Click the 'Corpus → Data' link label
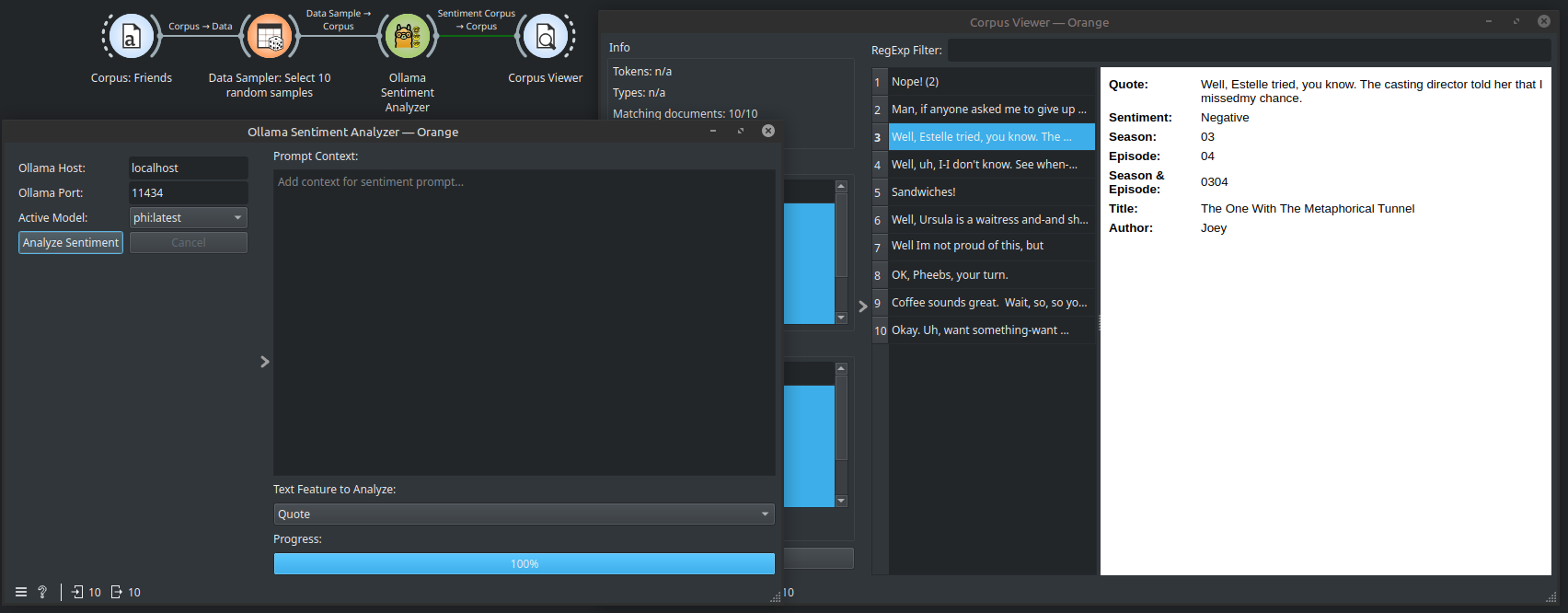Viewport: 1568px width, 613px height. (x=200, y=27)
